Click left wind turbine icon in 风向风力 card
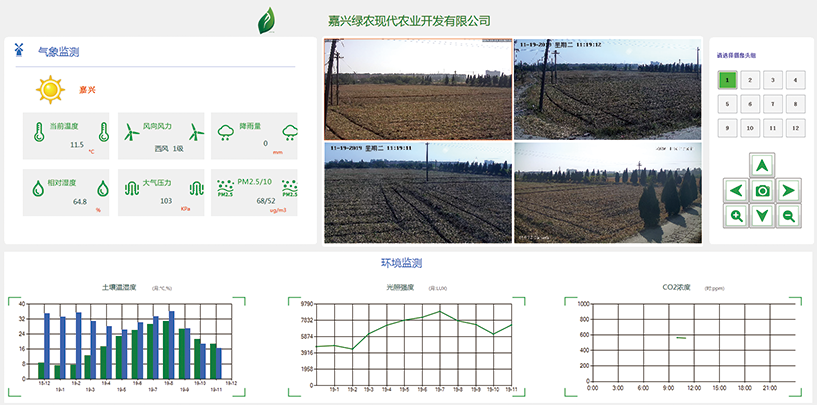This screenshot has height=405, width=817. (x=132, y=132)
